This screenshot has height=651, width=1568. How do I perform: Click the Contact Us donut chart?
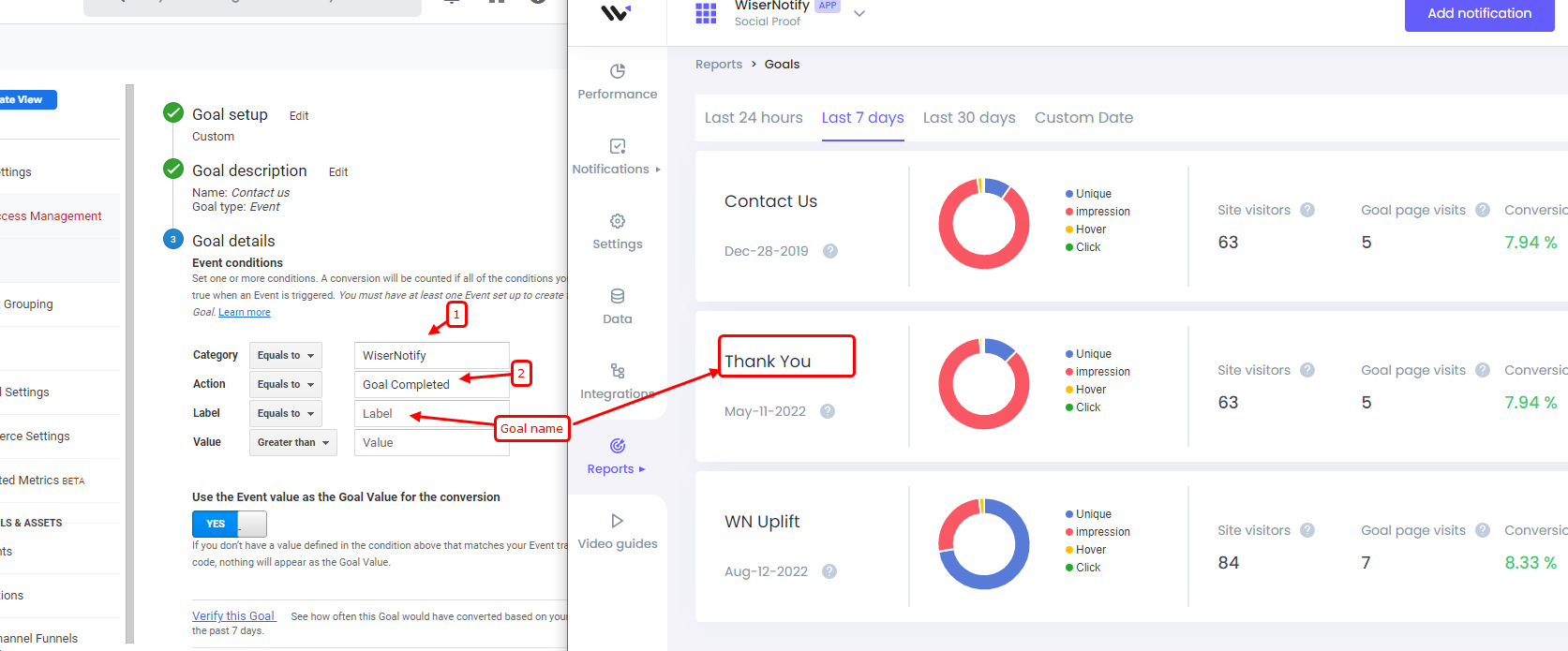tap(984, 224)
